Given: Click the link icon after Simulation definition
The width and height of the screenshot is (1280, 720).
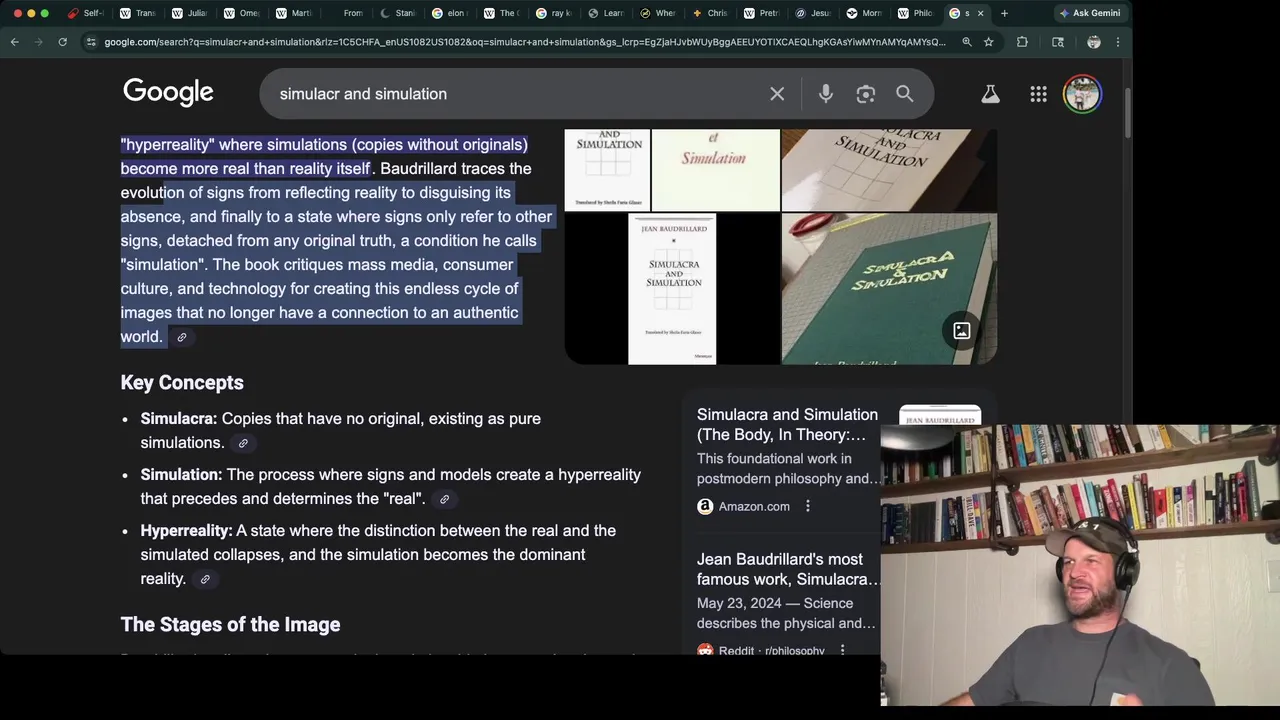Looking at the screenshot, I should click(x=445, y=499).
